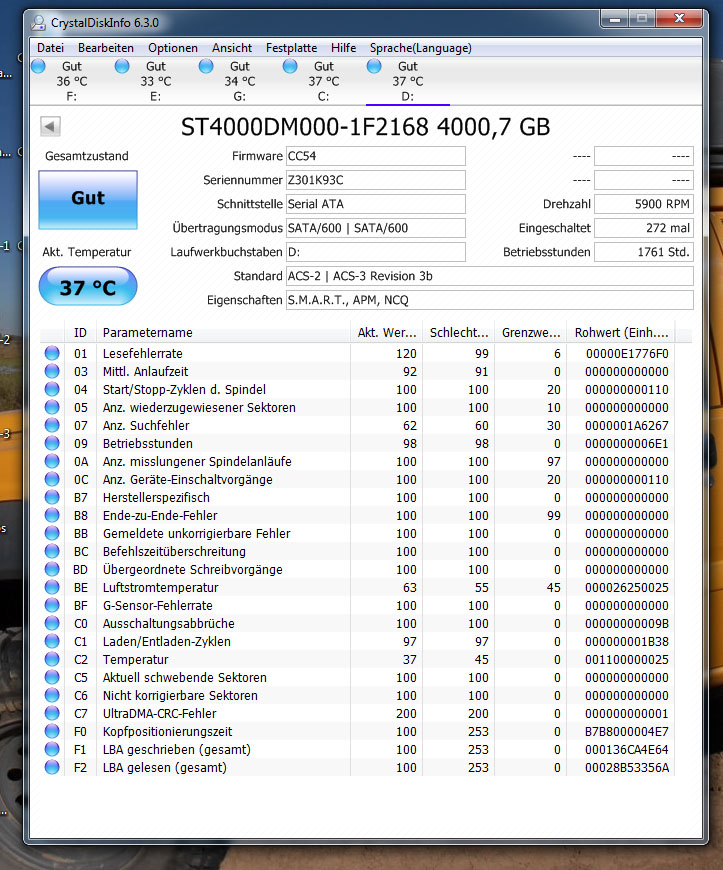Click status icon of Start/Stopp-Zyklen row
Viewport: 723px width, 870px height.
click(x=52, y=389)
